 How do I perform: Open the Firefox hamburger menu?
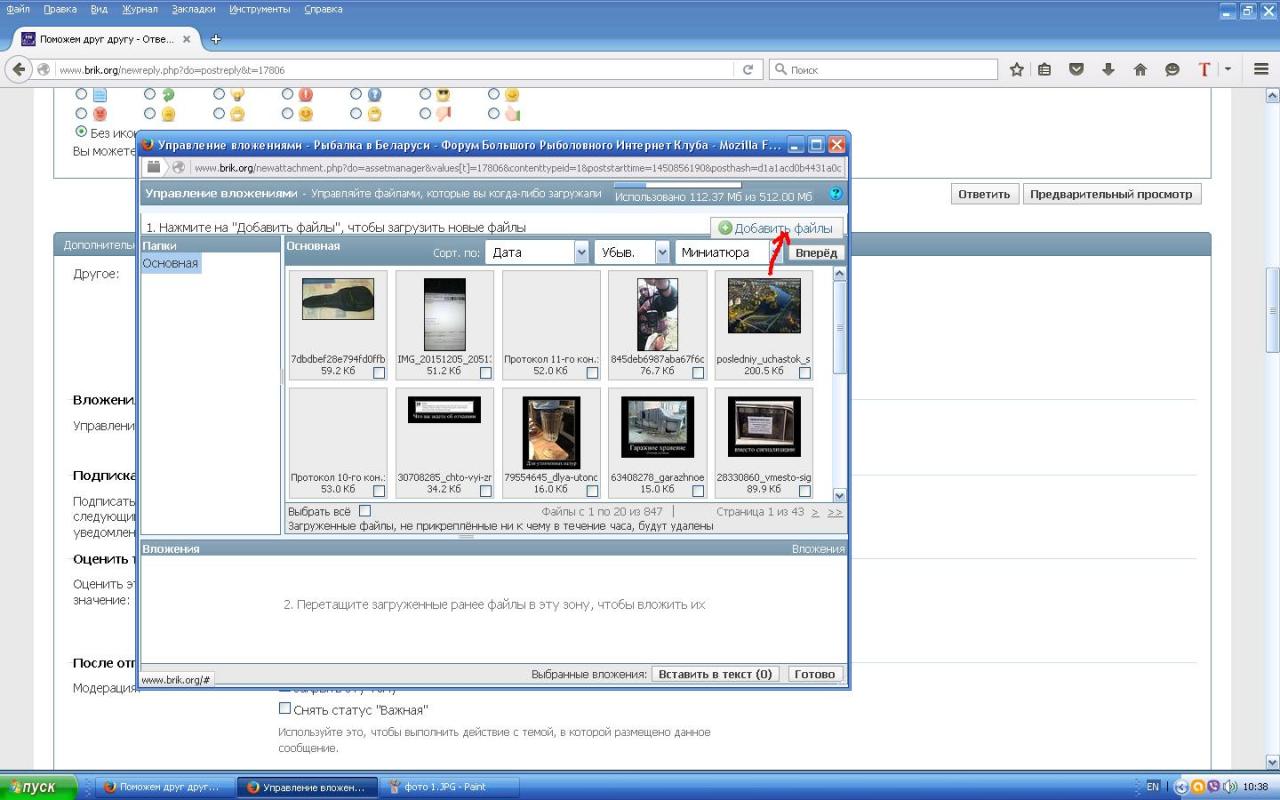[1261, 70]
